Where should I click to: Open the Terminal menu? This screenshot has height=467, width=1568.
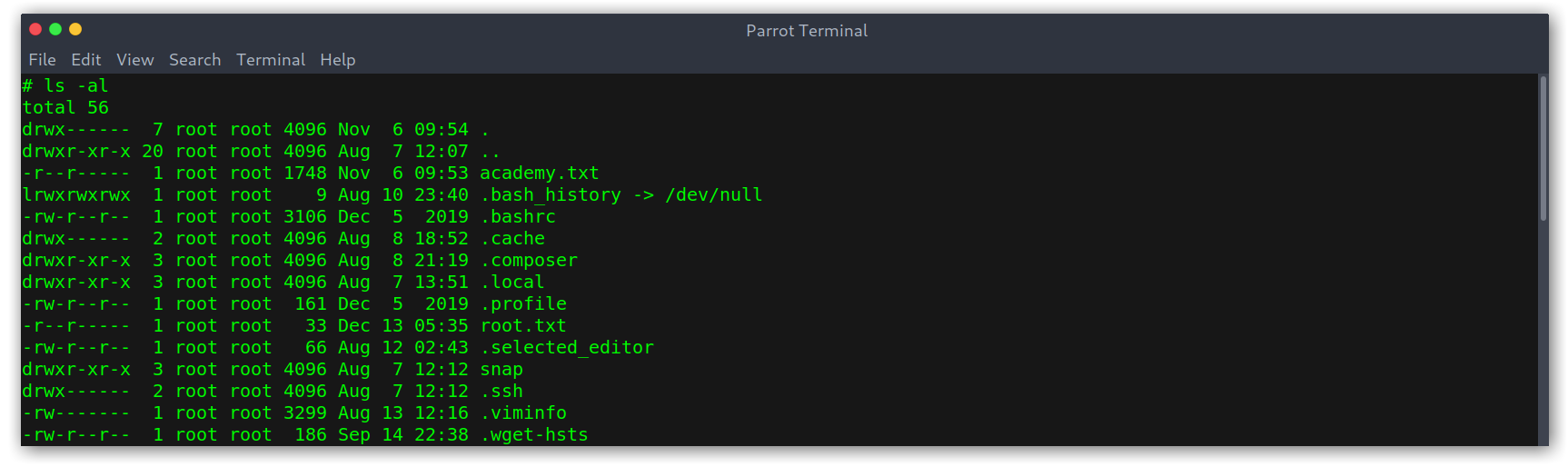coord(271,60)
